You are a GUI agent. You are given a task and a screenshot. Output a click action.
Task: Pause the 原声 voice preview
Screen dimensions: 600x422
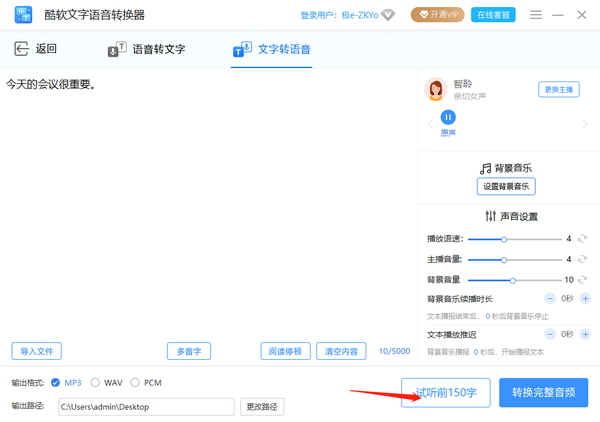[x=448, y=117]
